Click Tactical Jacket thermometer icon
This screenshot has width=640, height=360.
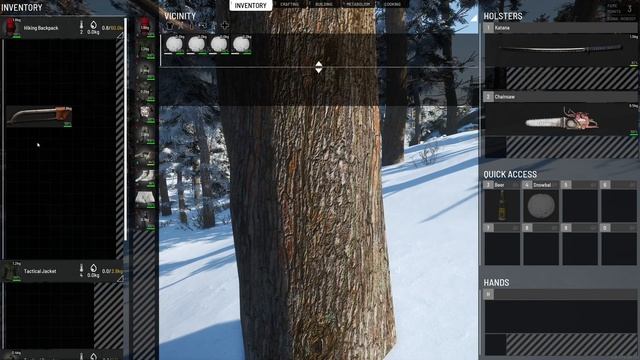81,268
